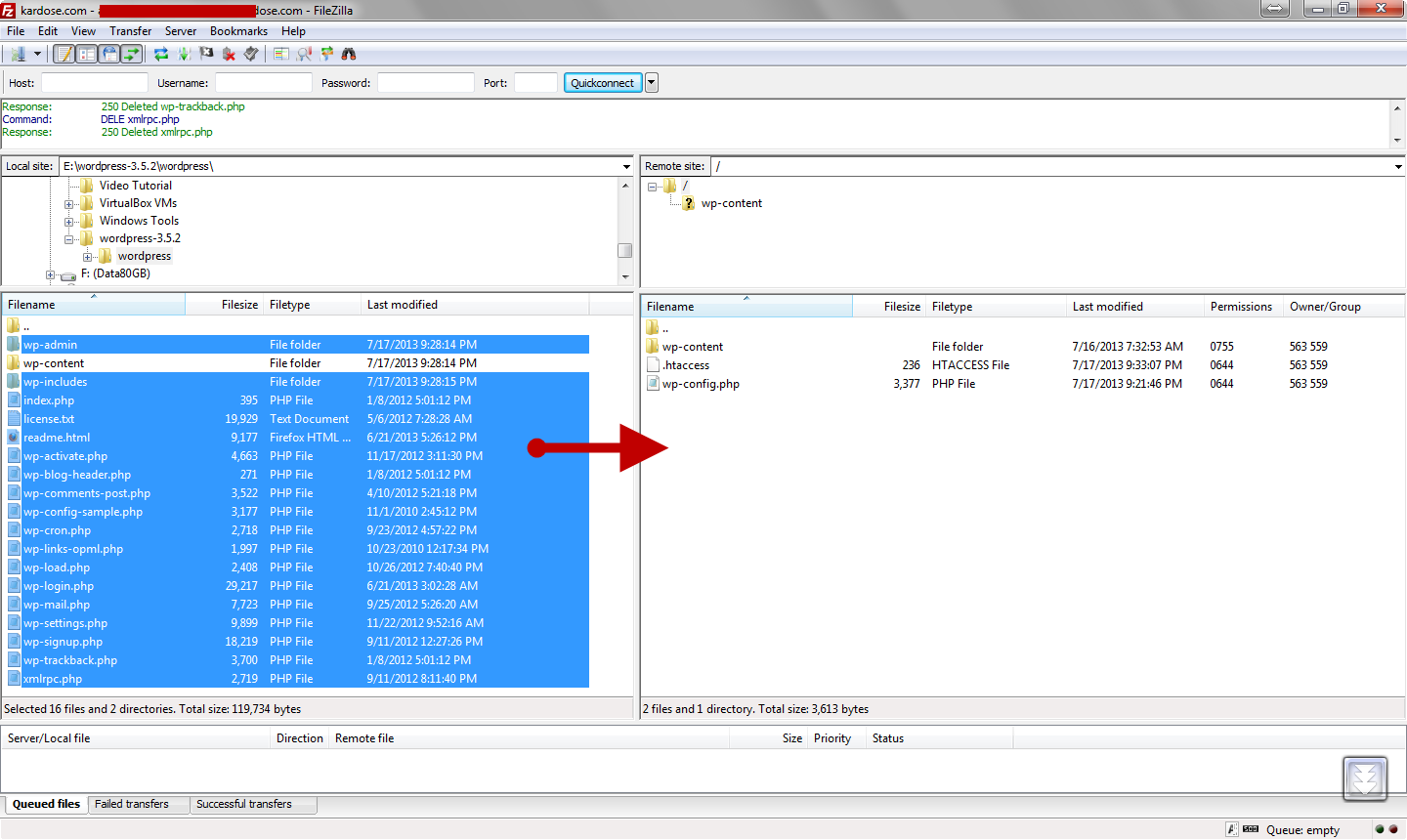Screen dimensions: 1407x840
Task: Click the wp-admin folder icon
Action: (14, 345)
